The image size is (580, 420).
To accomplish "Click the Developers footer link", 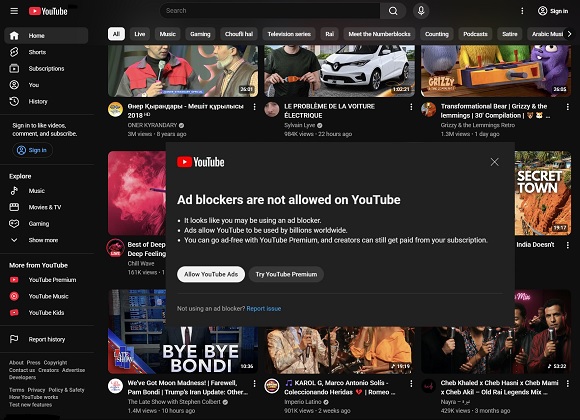I will point(23,377).
